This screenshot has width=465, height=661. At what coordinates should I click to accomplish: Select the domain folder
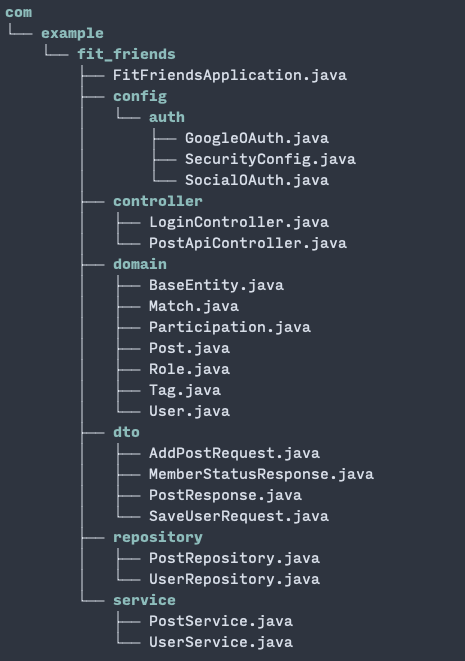coord(140,264)
